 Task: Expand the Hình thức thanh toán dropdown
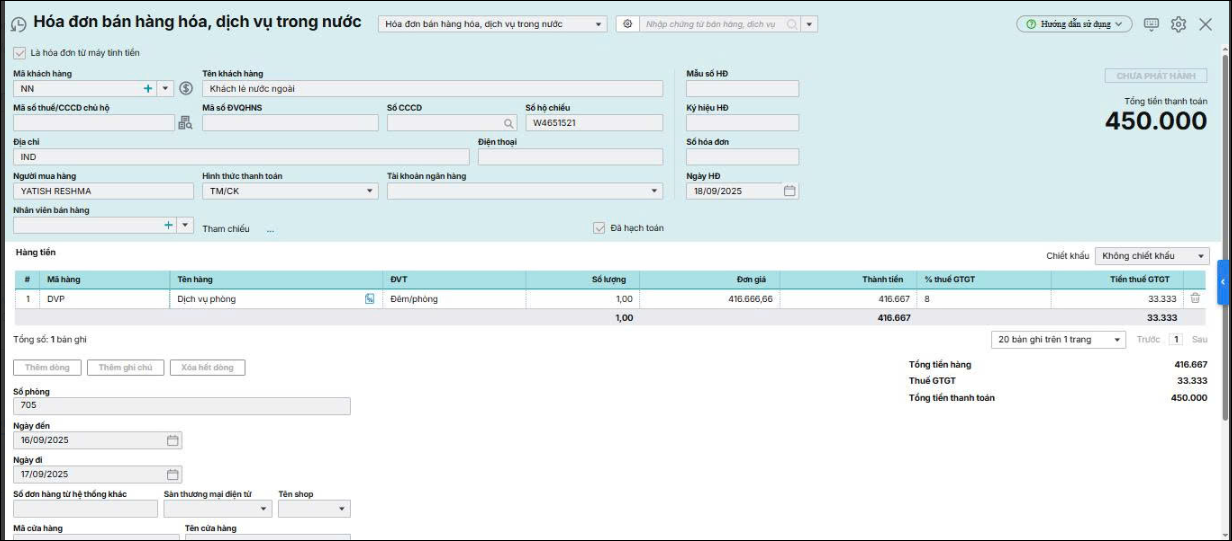point(371,191)
